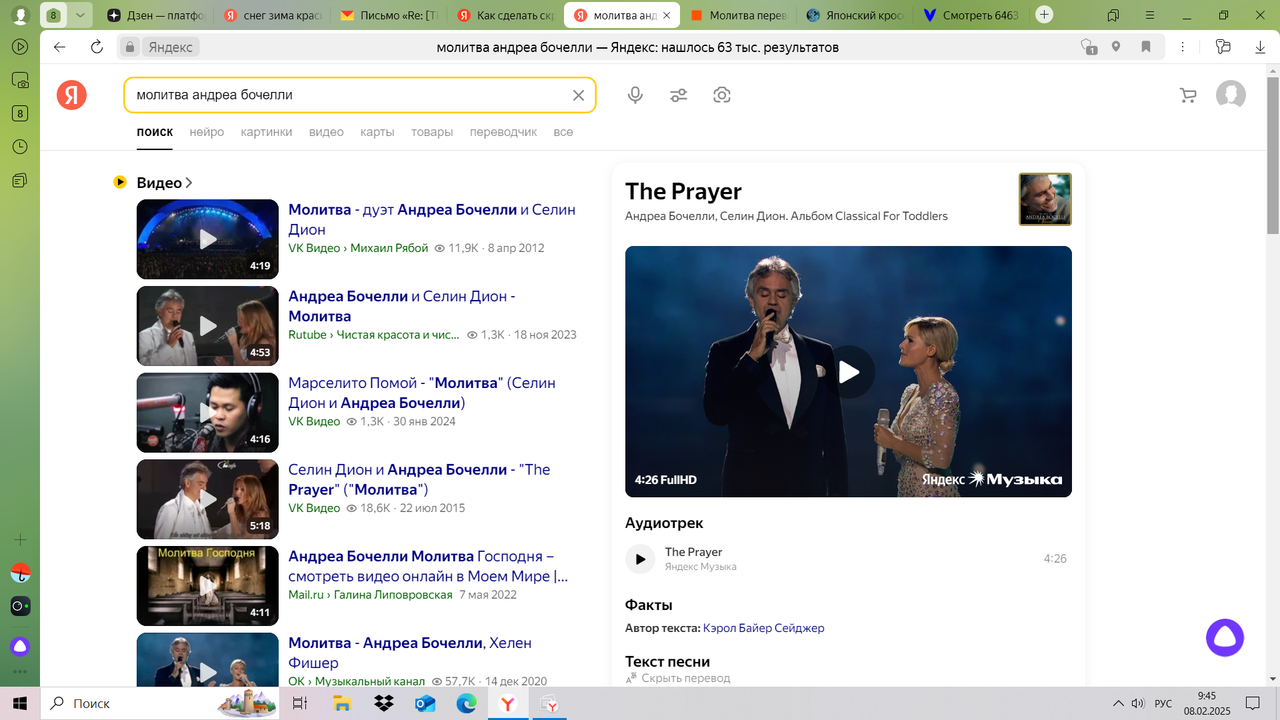Go back with the browser arrow
This screenshot has width=1280, height=720.
(x=59, y=47)
